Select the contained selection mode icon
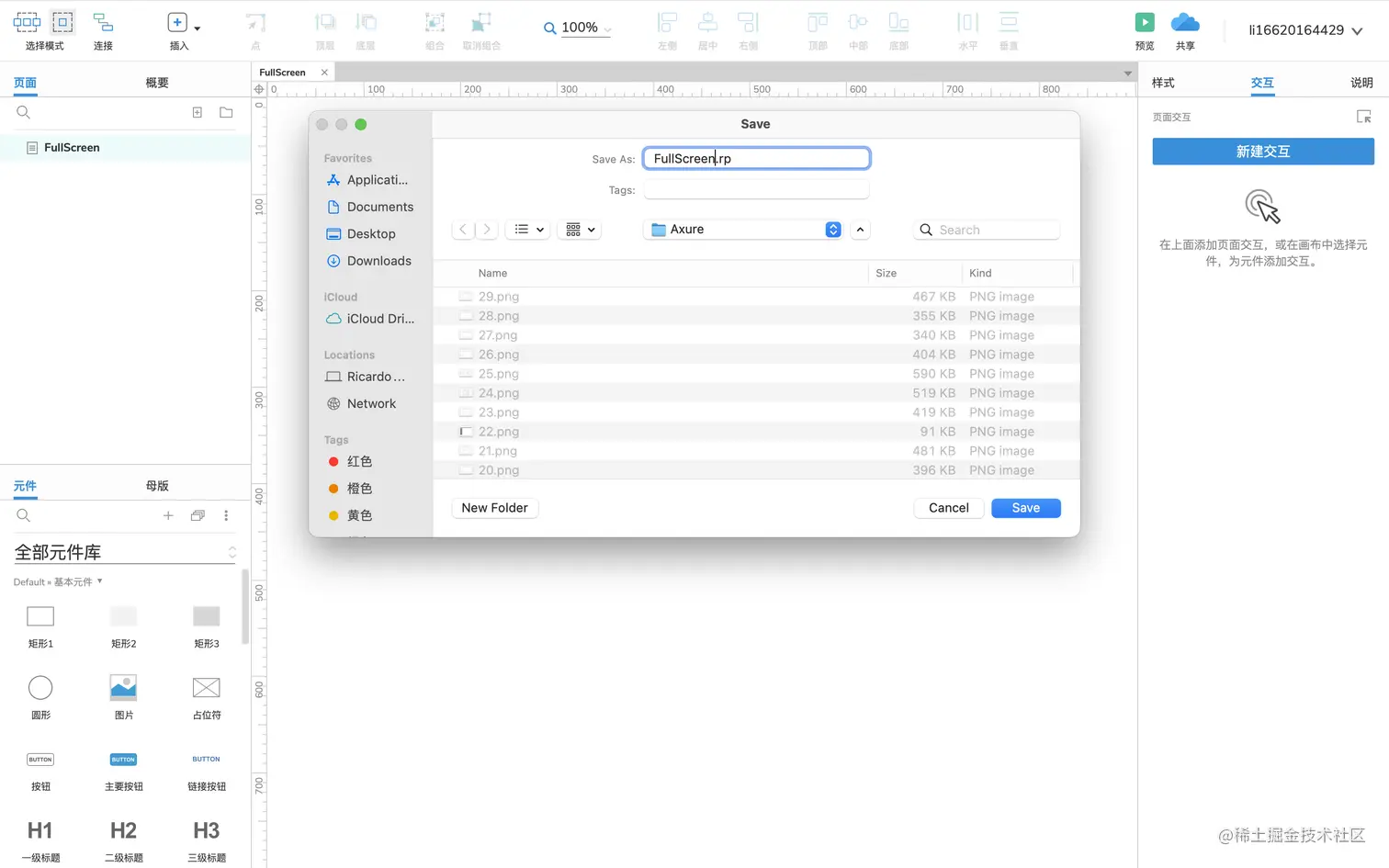 pos(62,22)
